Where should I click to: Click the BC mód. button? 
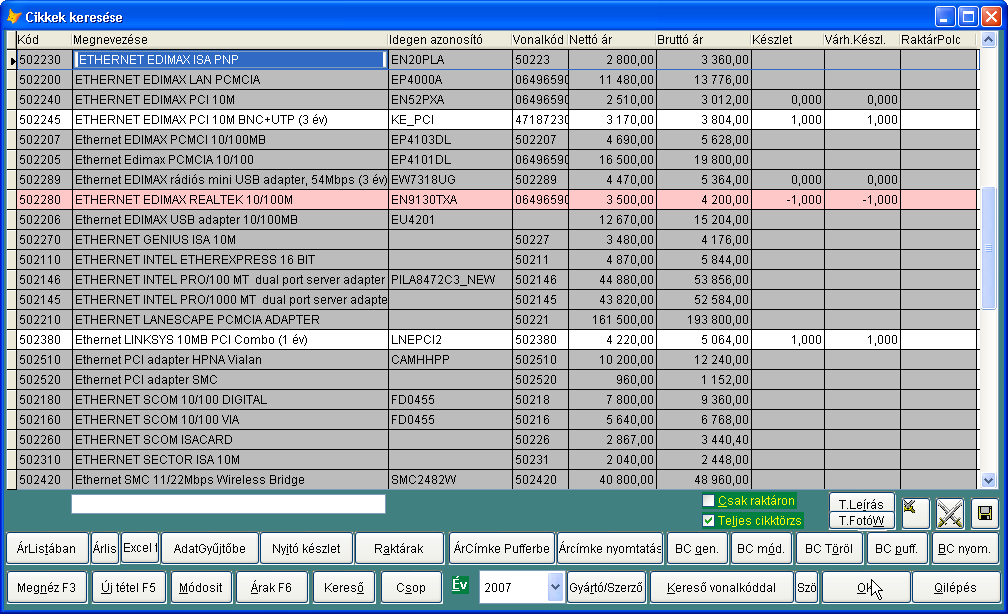[760, 548]
